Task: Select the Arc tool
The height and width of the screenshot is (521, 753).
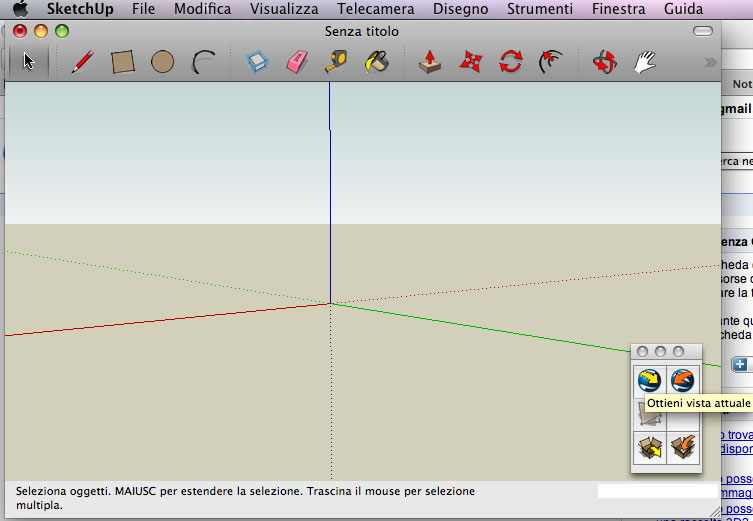Action: click(x=203, y=62)
